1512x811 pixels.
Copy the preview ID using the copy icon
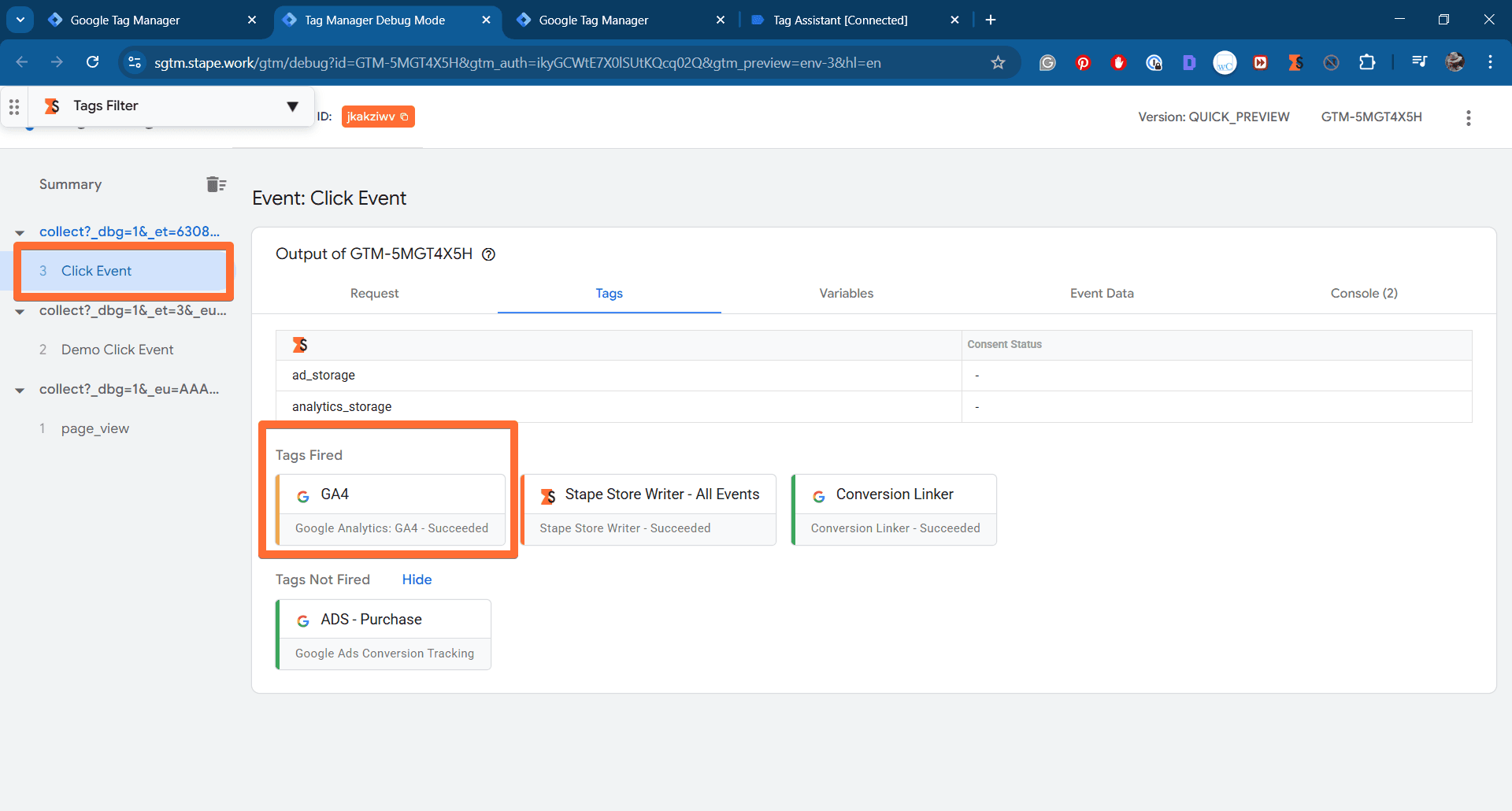coord(402,116)
